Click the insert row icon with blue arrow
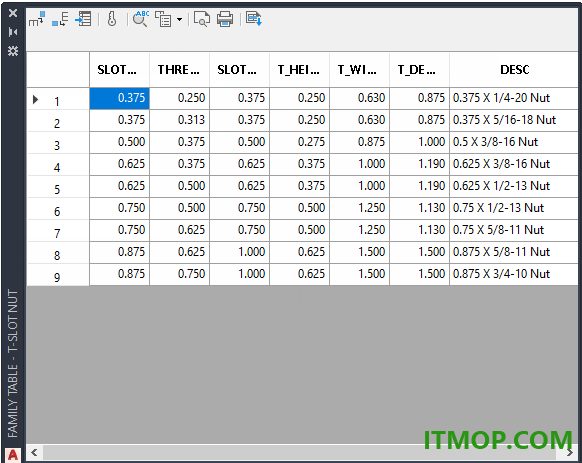The height and width of the screenshot is (463, 582). pyautogui.click(x=83, y=19)
